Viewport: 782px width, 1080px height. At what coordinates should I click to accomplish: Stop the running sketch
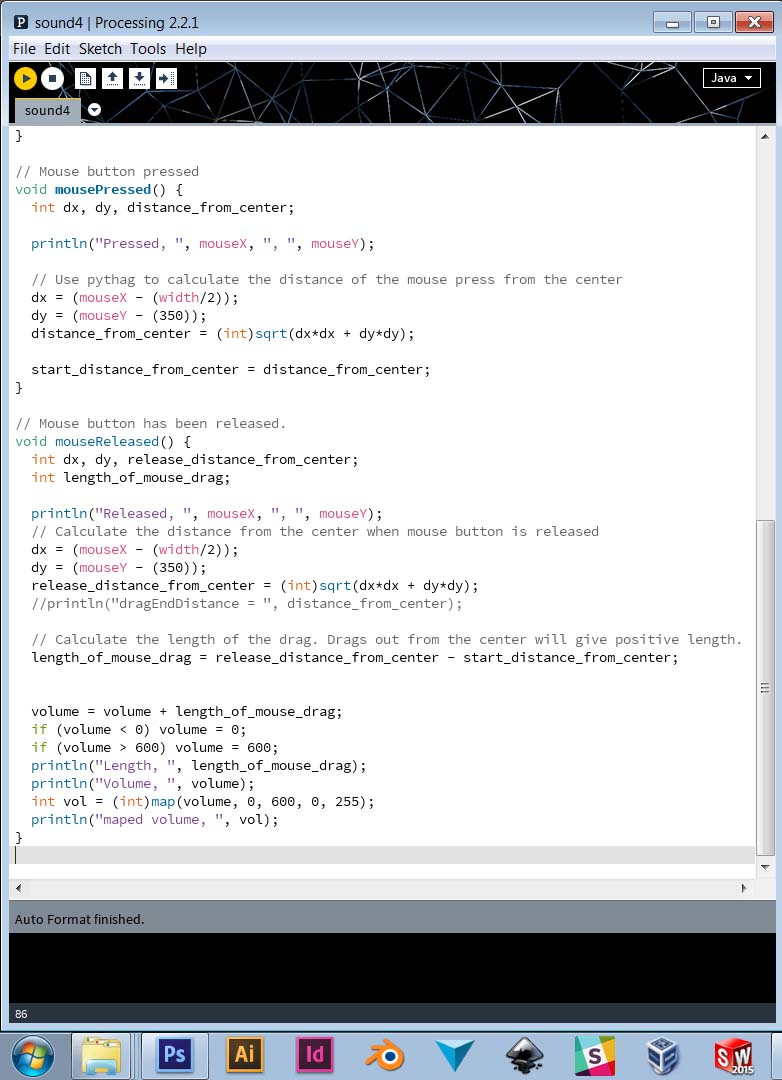click(52, 79)
